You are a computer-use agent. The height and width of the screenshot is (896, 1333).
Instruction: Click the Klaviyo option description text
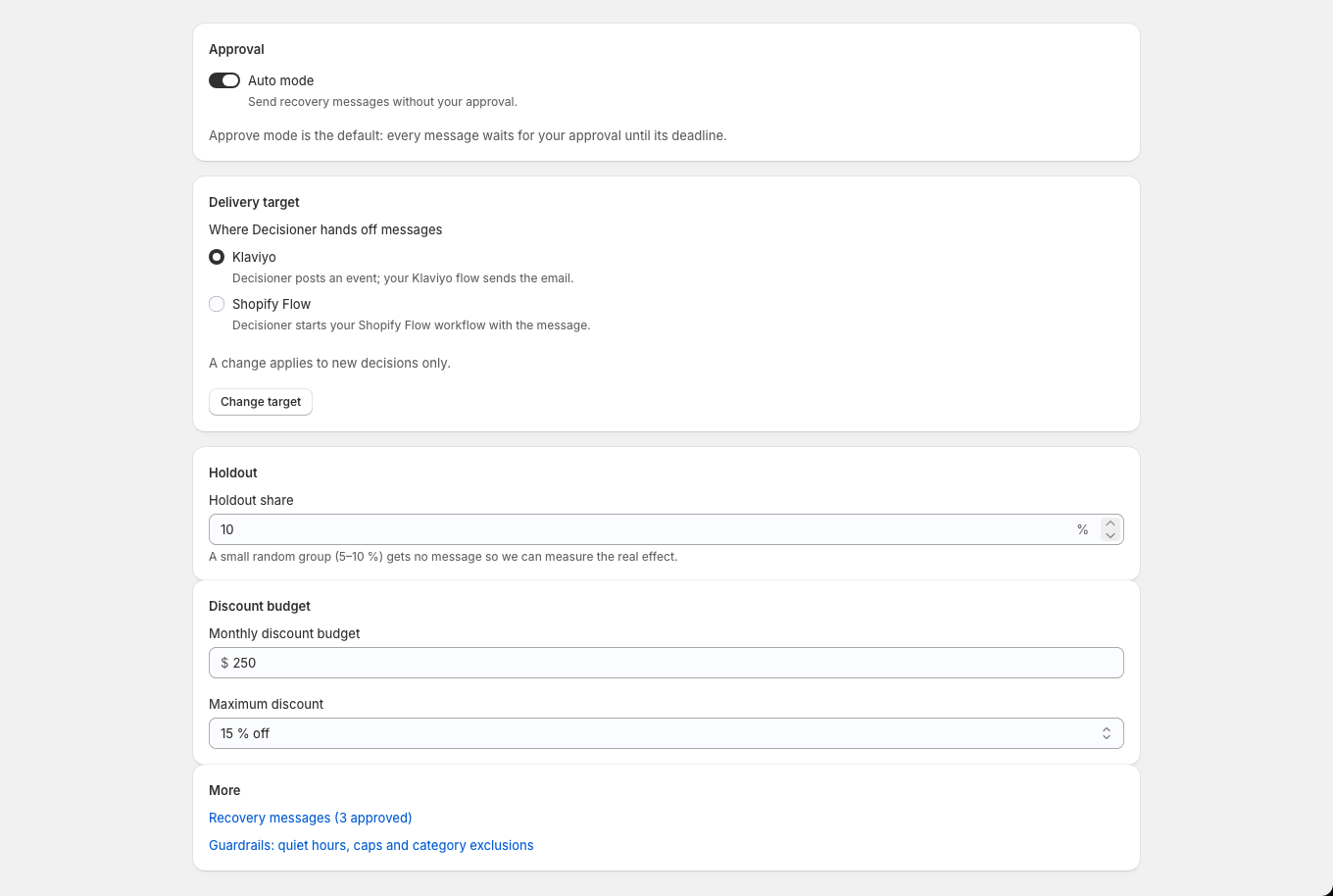(x=403, y=278)
